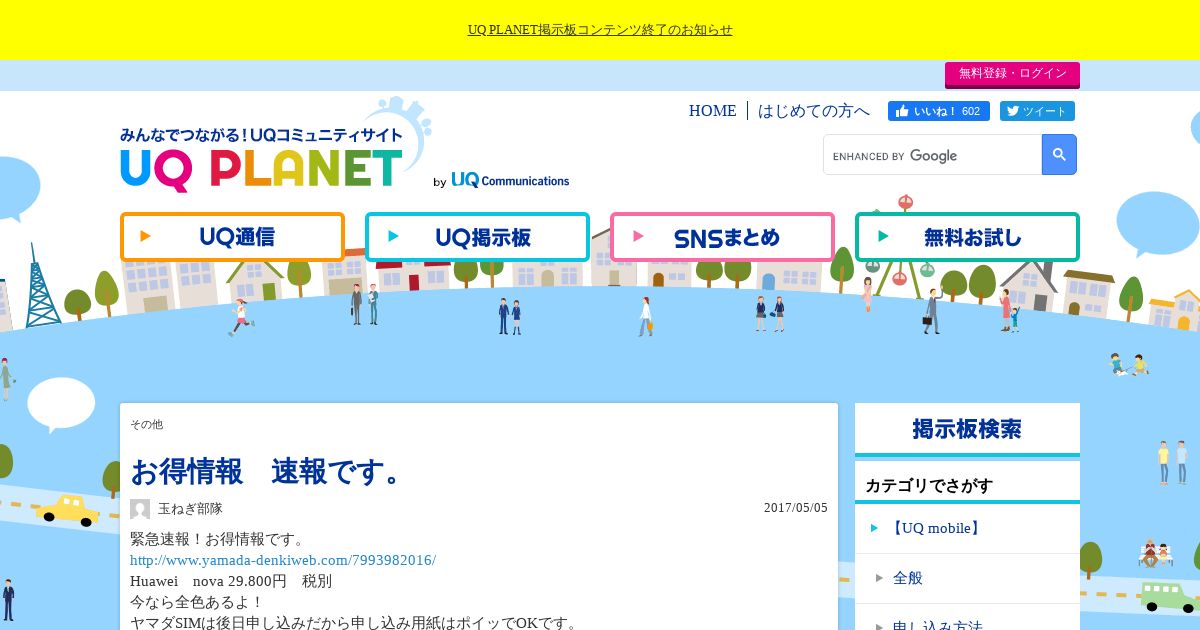Click the blue search magnifier icon
1200x630 pixels.
tap(1059, 155)
